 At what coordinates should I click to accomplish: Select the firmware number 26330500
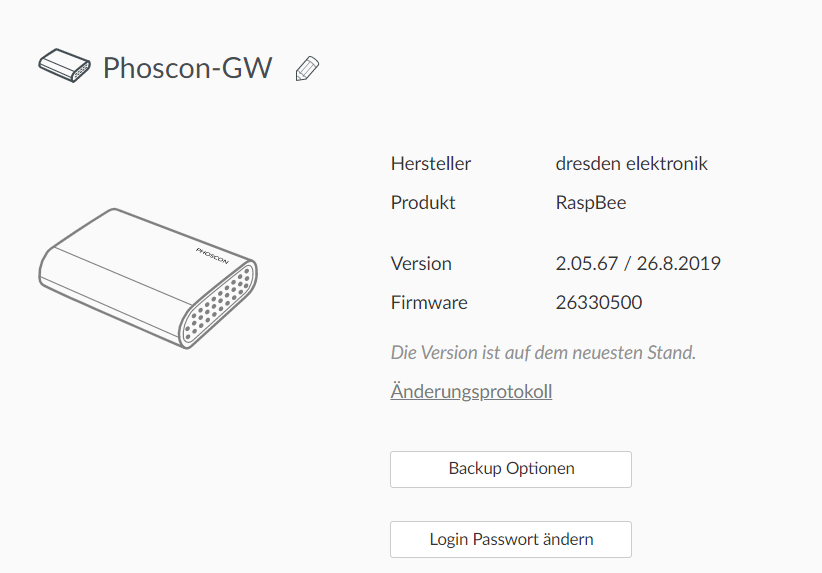[599, 302]
